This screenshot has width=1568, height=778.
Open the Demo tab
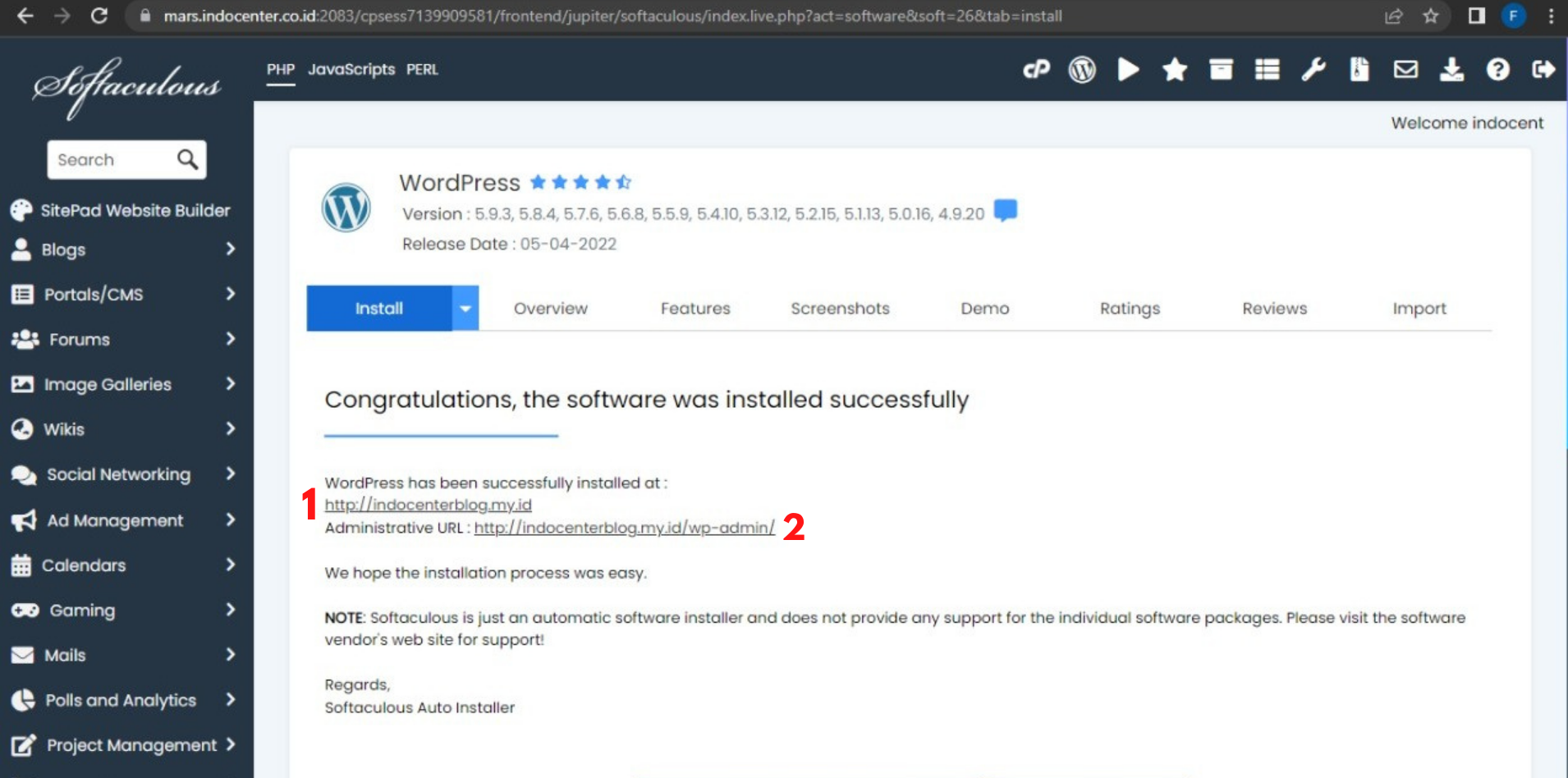click(984, 309)
